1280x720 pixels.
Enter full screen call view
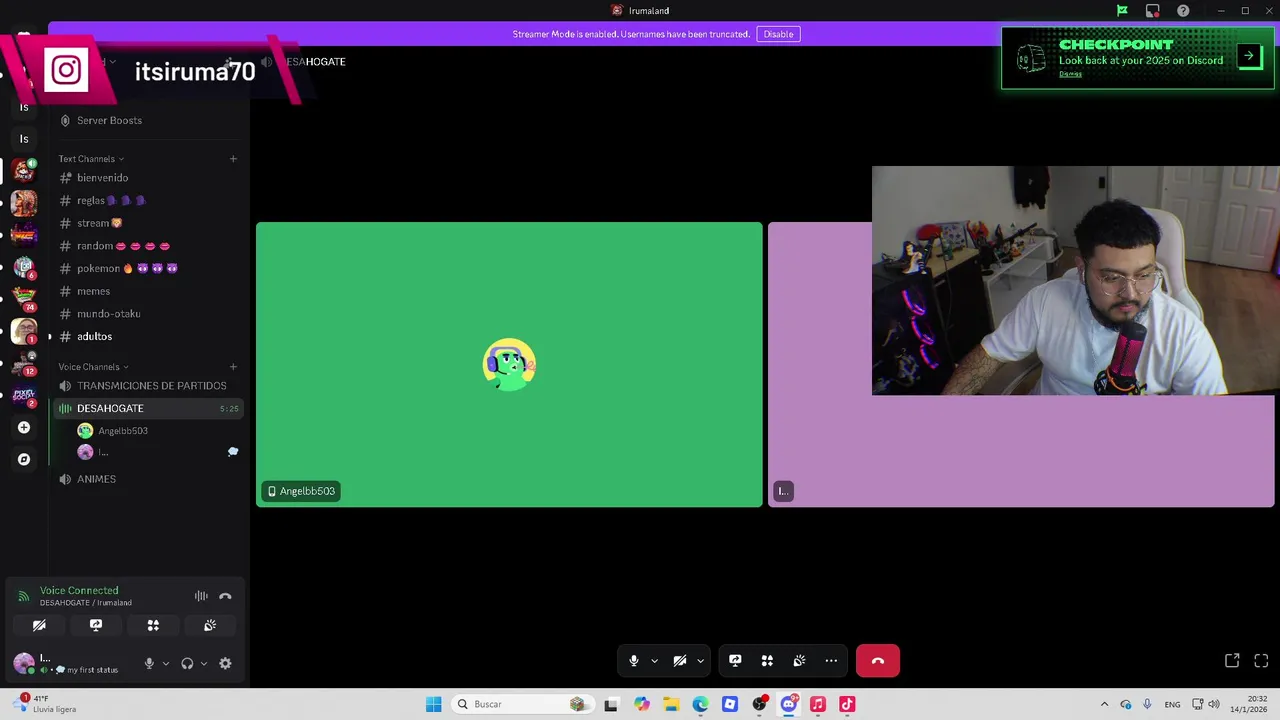click(x=1261, y=661)
